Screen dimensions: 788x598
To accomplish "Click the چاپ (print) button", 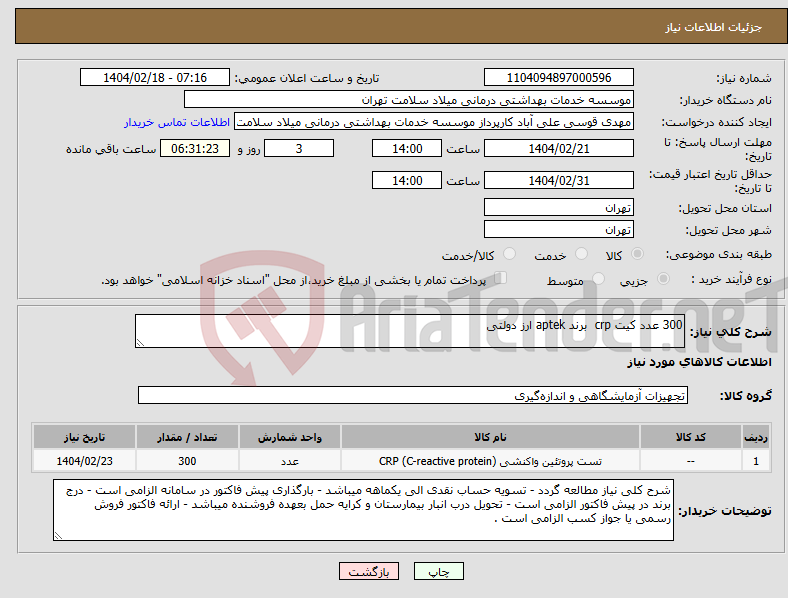I will point(438,571).
